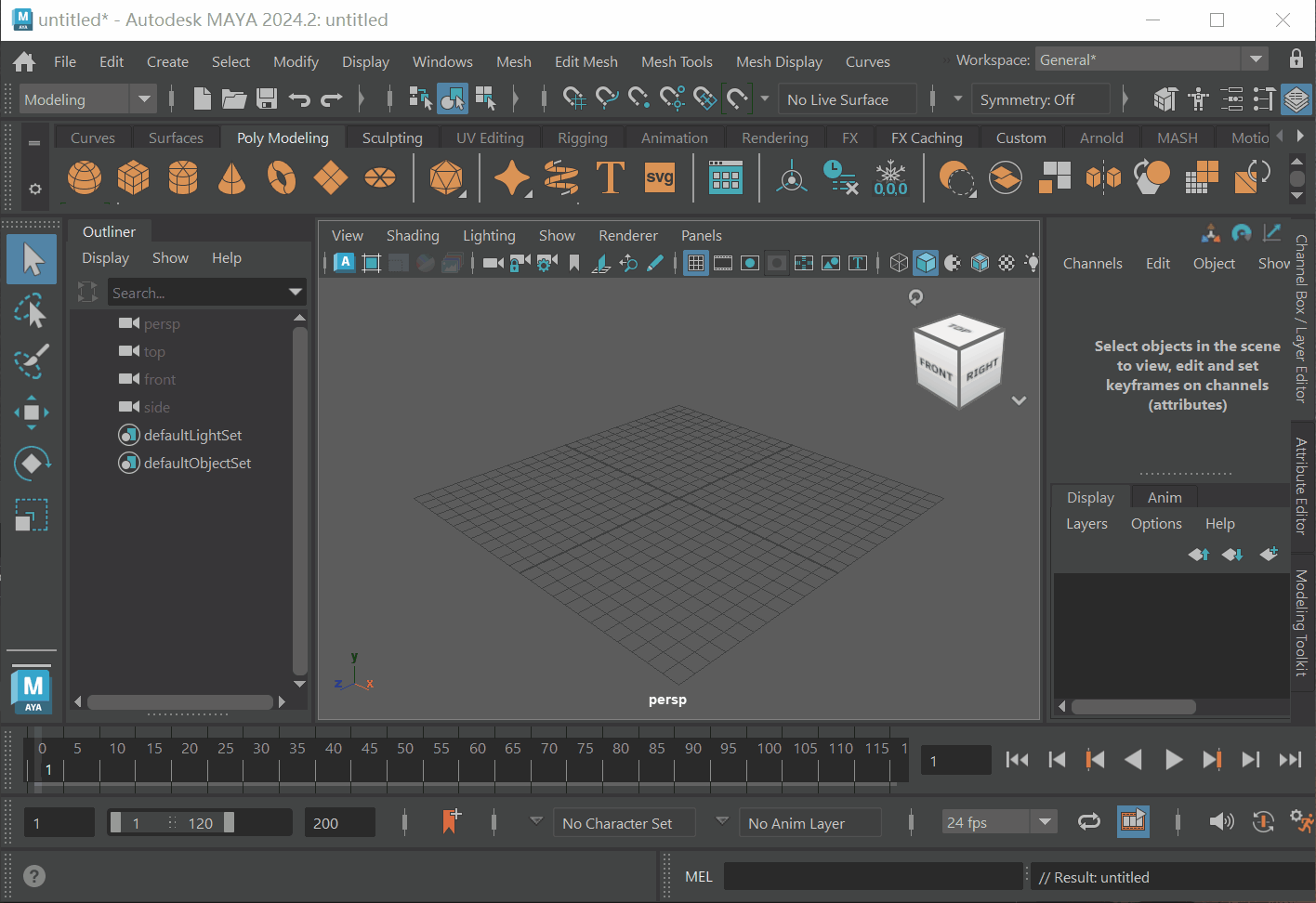Click the SVG import shelf icon
The height and width of the screenshot is (903, 1316).
click(659, 177)
